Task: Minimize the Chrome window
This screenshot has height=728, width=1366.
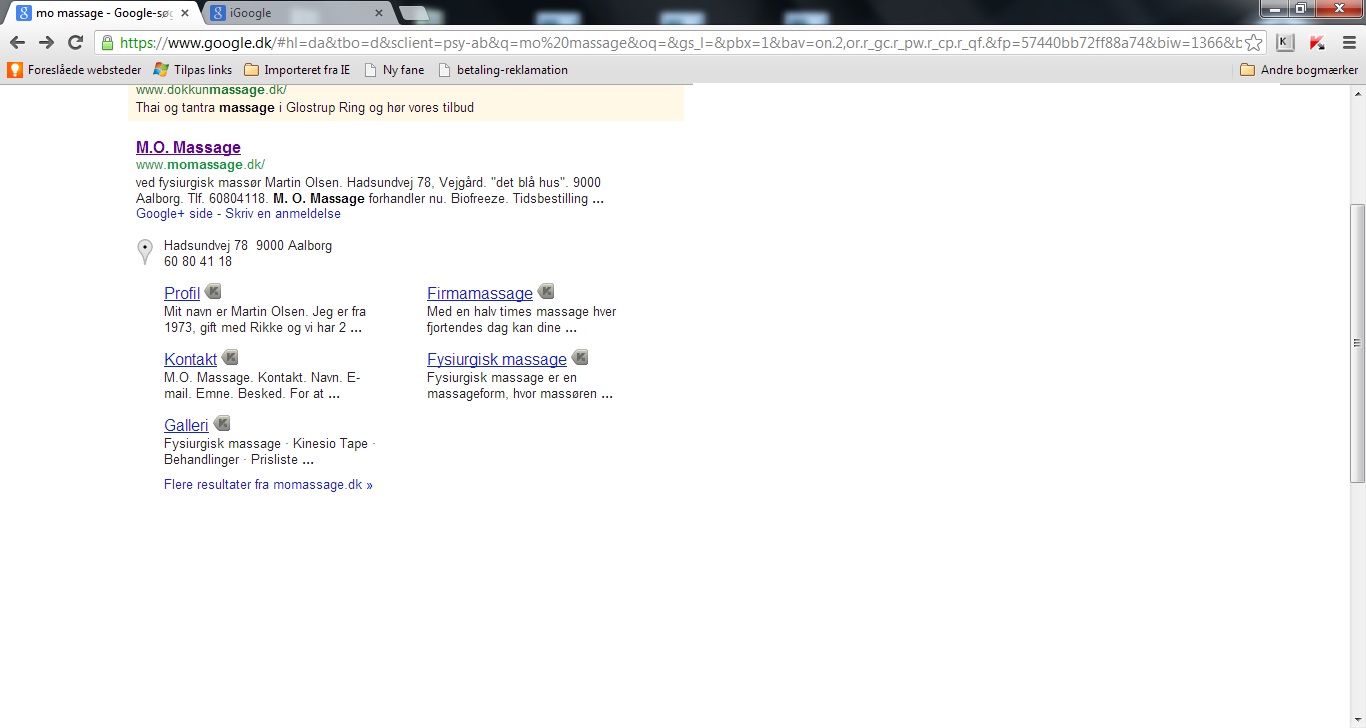Action: pos(1274,8)
